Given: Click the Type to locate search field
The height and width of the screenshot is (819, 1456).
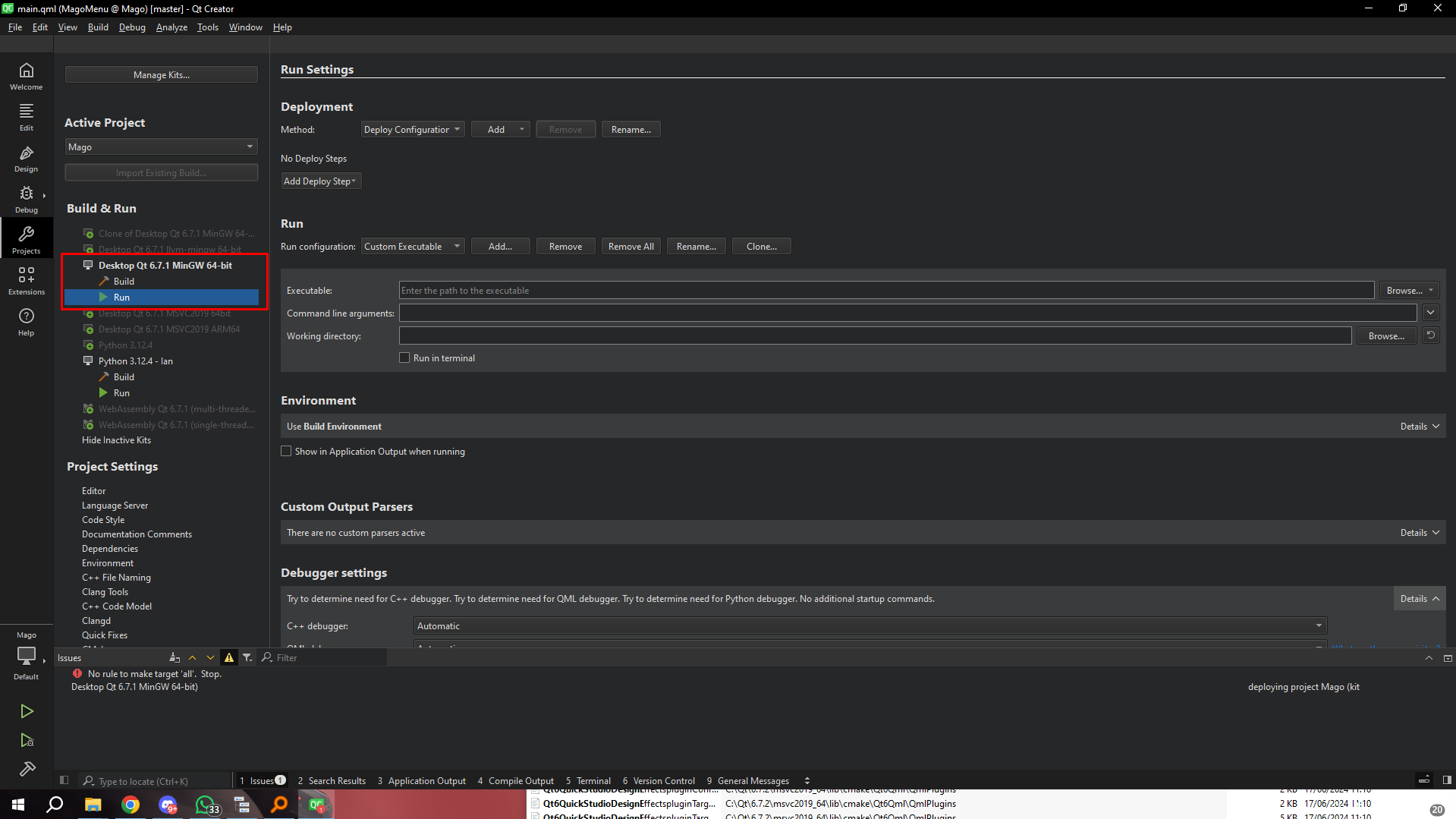Looking at the screenshot, I should [156, 781].
